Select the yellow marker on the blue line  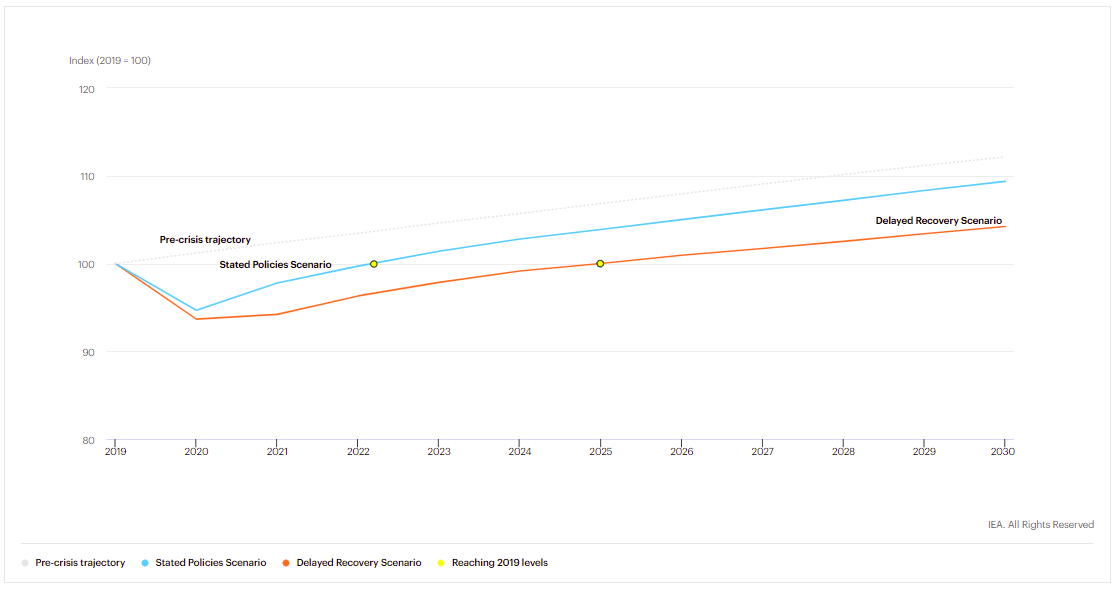point(374,264)
